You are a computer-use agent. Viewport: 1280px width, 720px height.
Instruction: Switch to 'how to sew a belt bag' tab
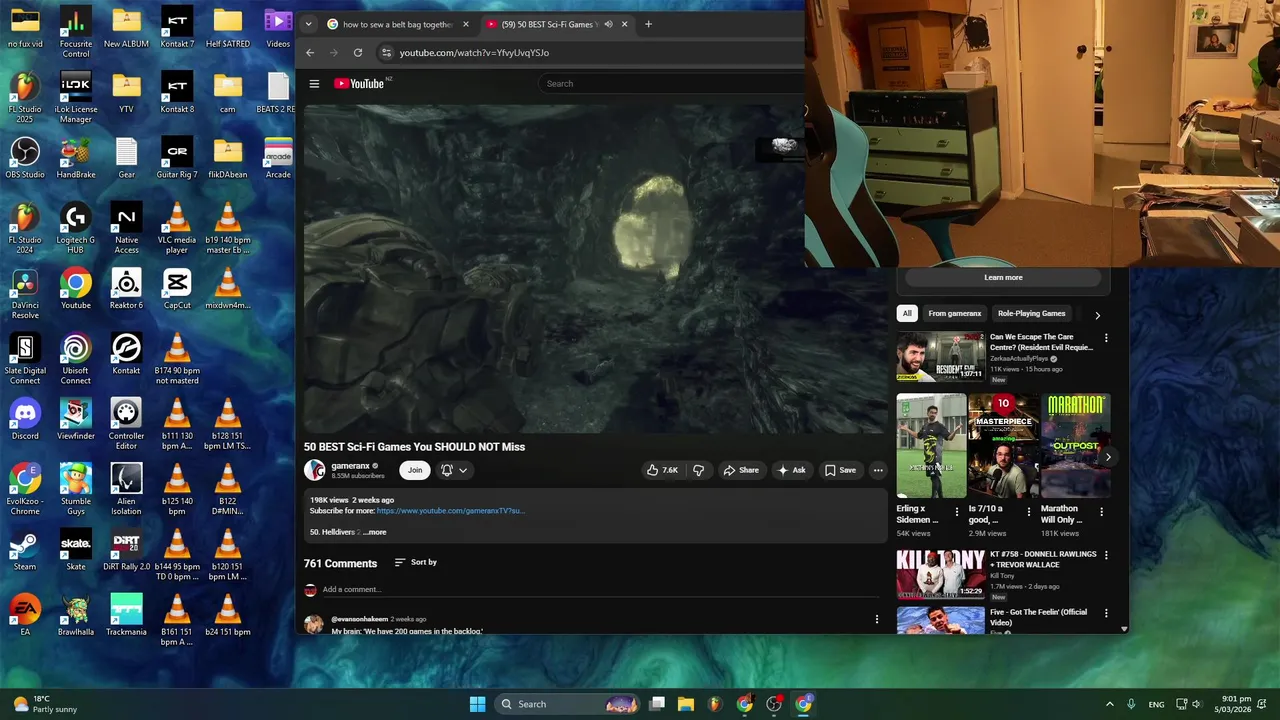pyautogui.click(x=398, y=24)
